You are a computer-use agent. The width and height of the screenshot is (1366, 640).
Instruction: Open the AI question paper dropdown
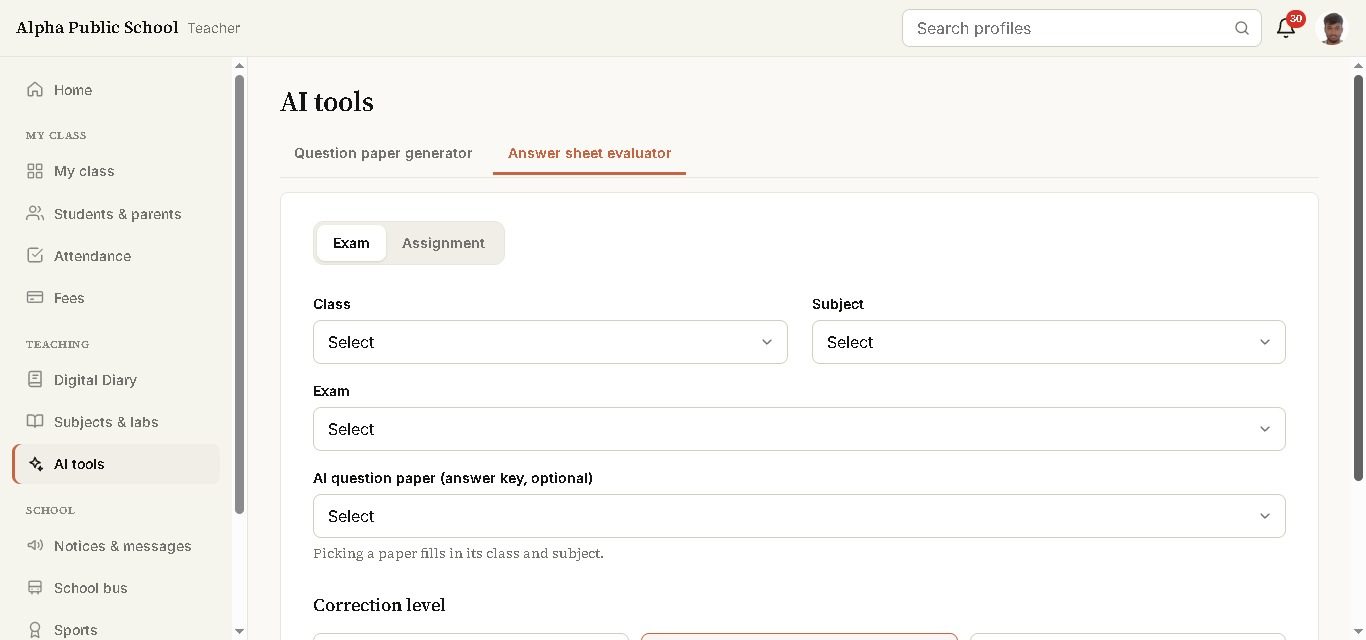pos(799,516)
